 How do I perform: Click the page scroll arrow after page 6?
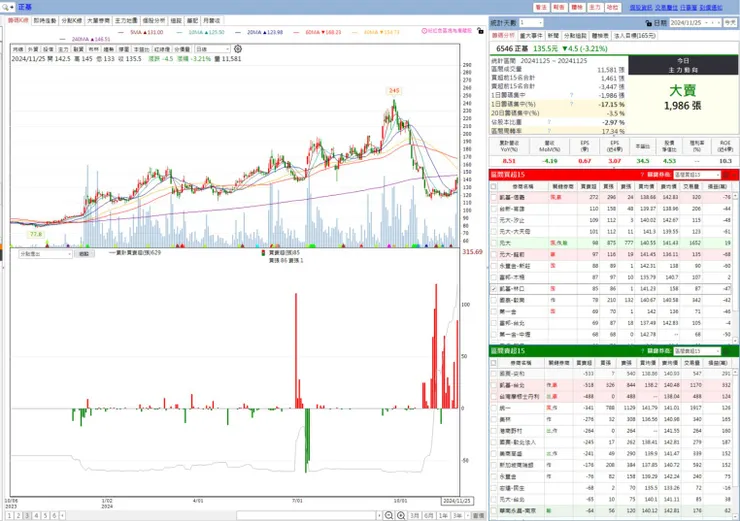(x=62, y=516)
